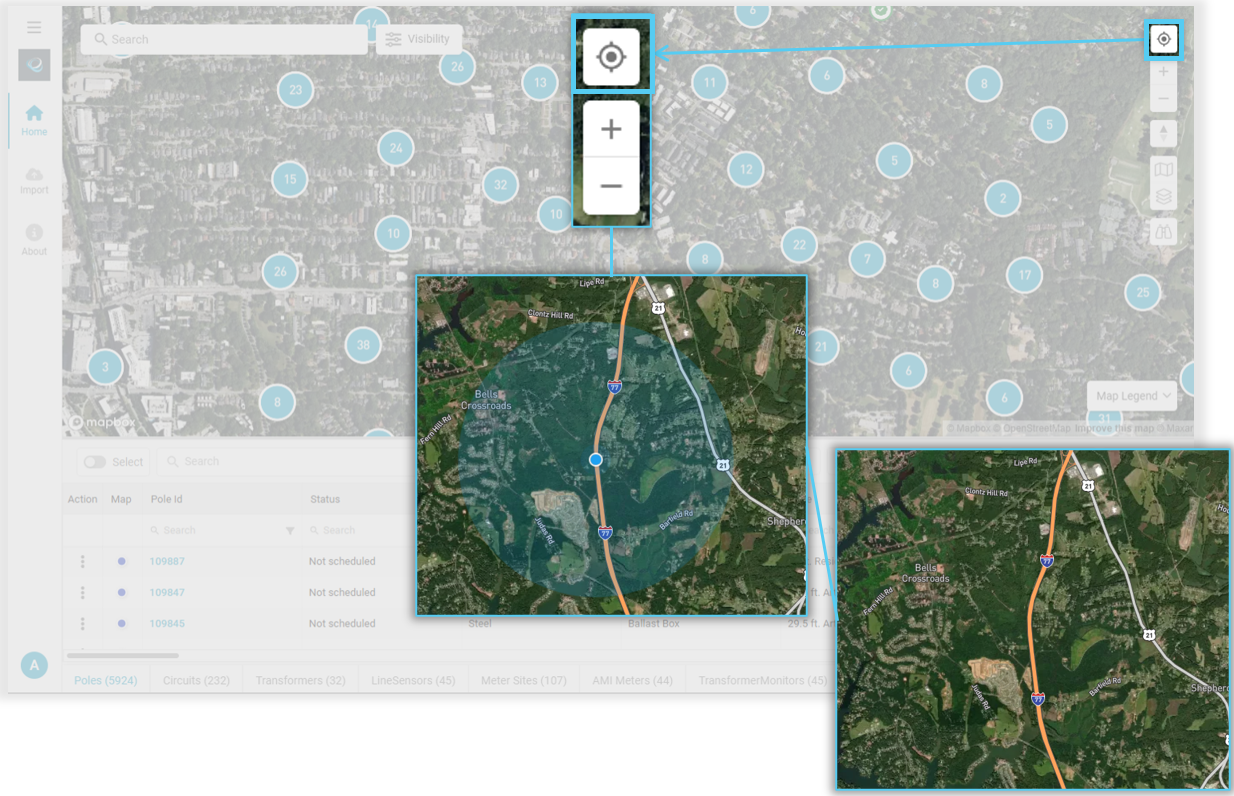
Task: Click the cluster marker labeled 32
Action: (x=501, y=185)
